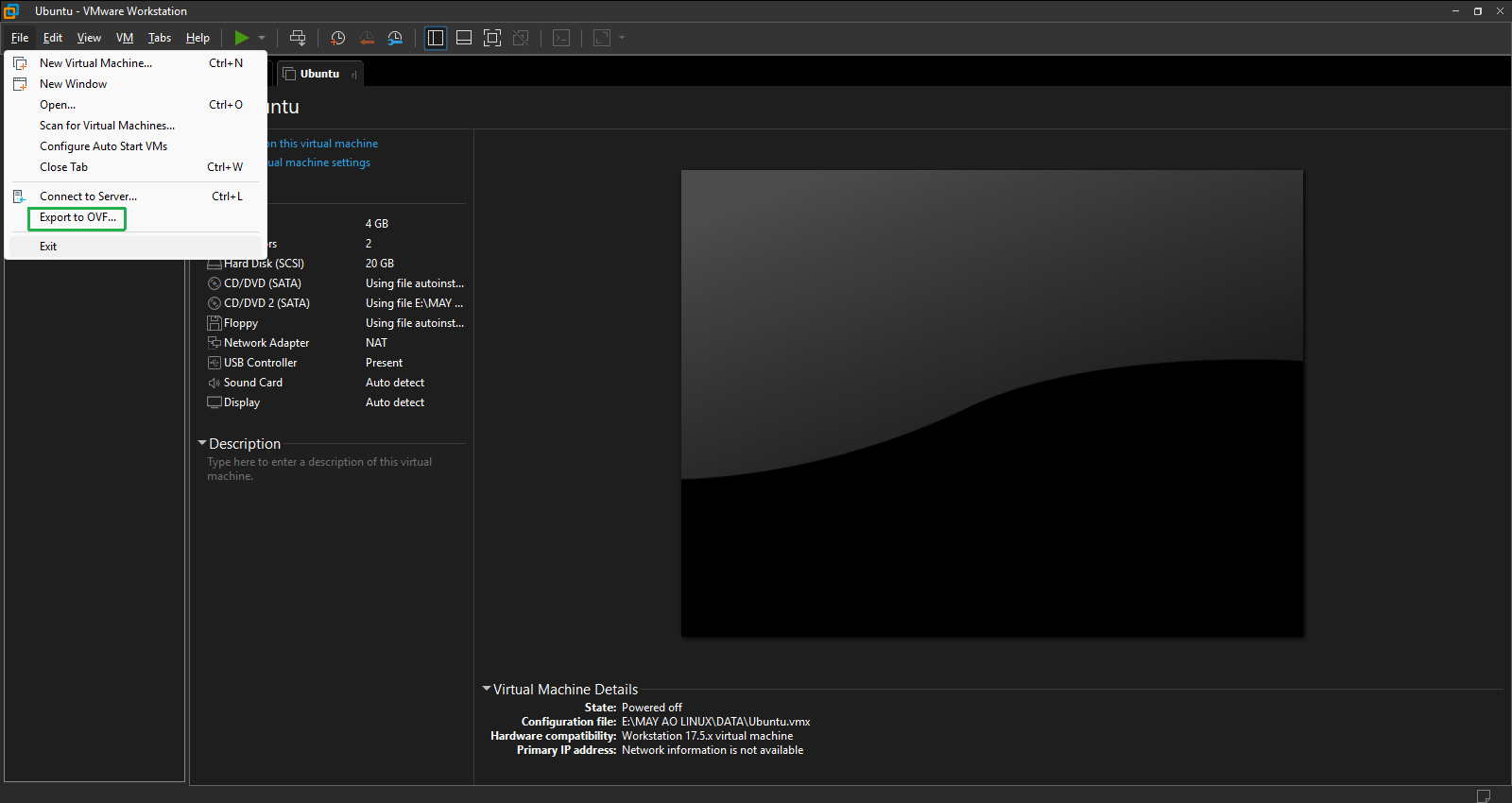This screenshot has height=803, width=1512.
Task: Open the View menu
Action: tap(89, 38)
